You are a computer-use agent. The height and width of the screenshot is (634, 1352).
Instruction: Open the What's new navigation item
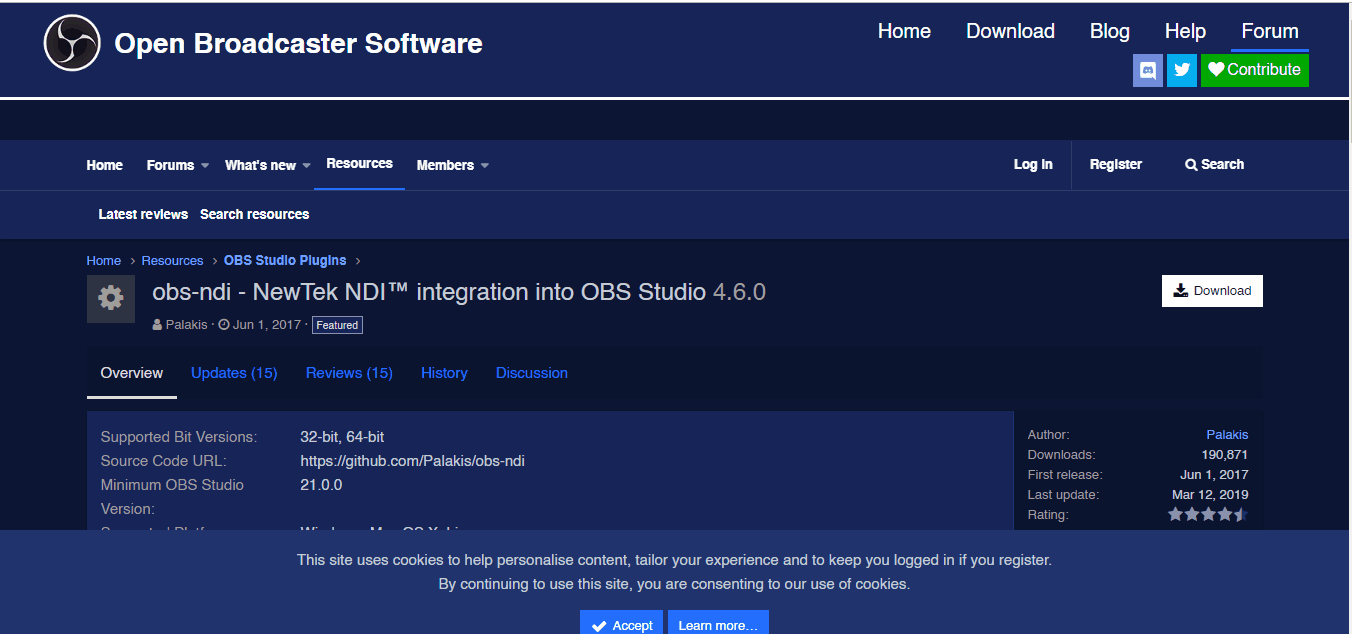pyautogui.click(x=260, y=165)
